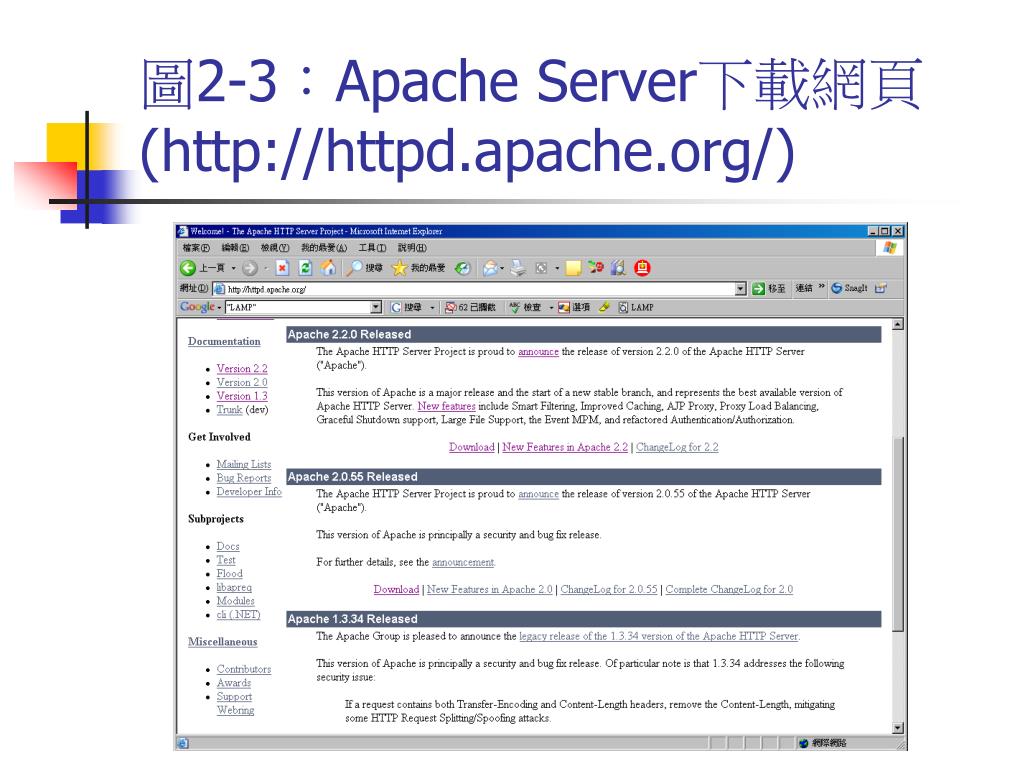The width and height of the screenshot is (1024, 768).
Task: Open the Tools (工具) menu
Action: pyautogui.click(x=372, y=248)
